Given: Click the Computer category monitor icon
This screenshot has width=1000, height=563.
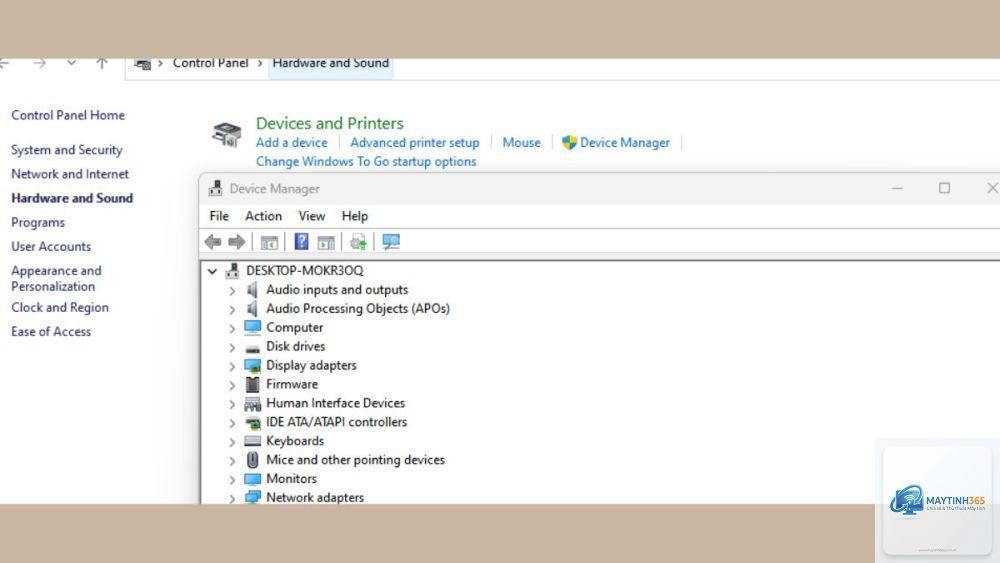Looking at the screenshot, I should (253, 327).
